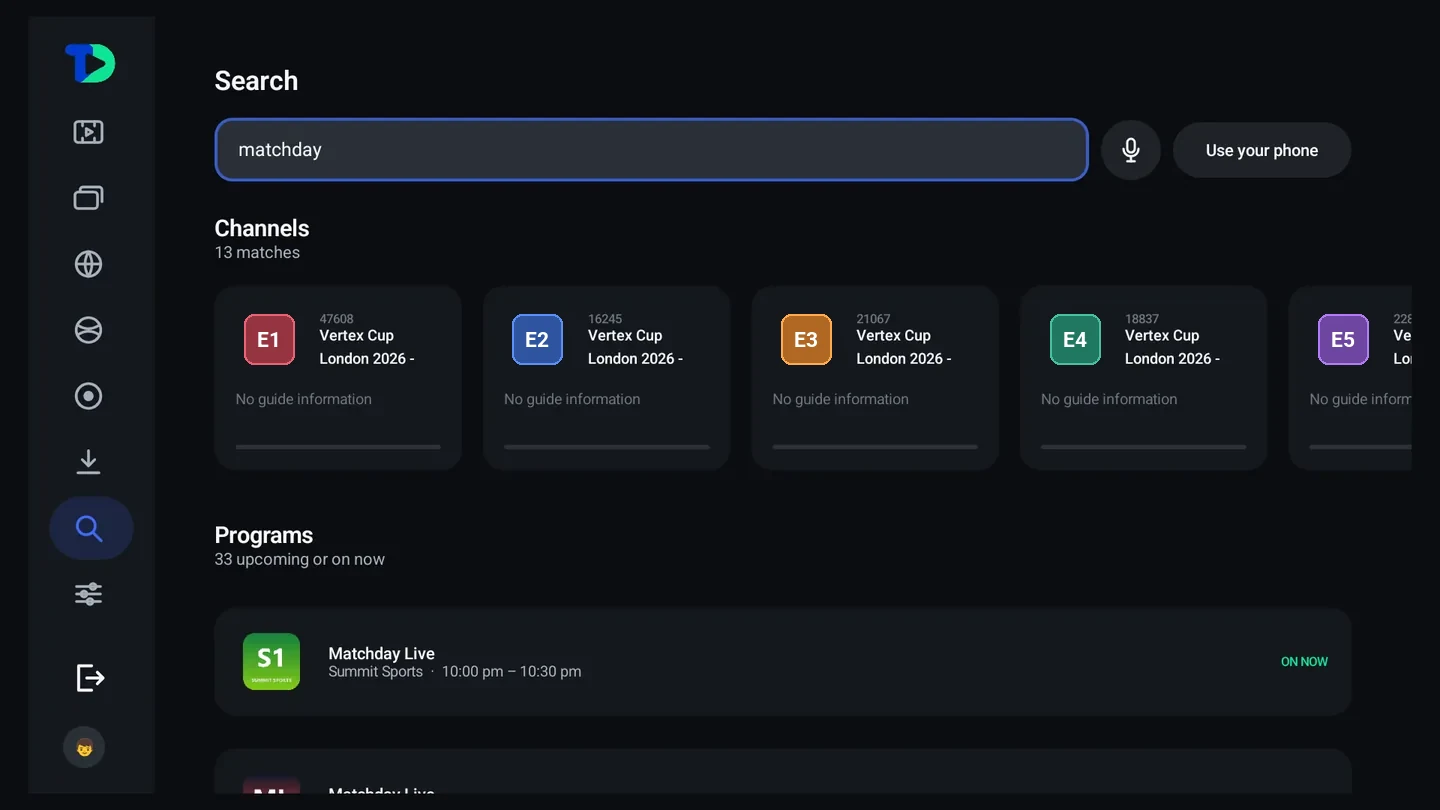Open the E1 Vertex Cup channel card
The height and width of the screenshot is (810, 1440).
(x=338, y=378)
